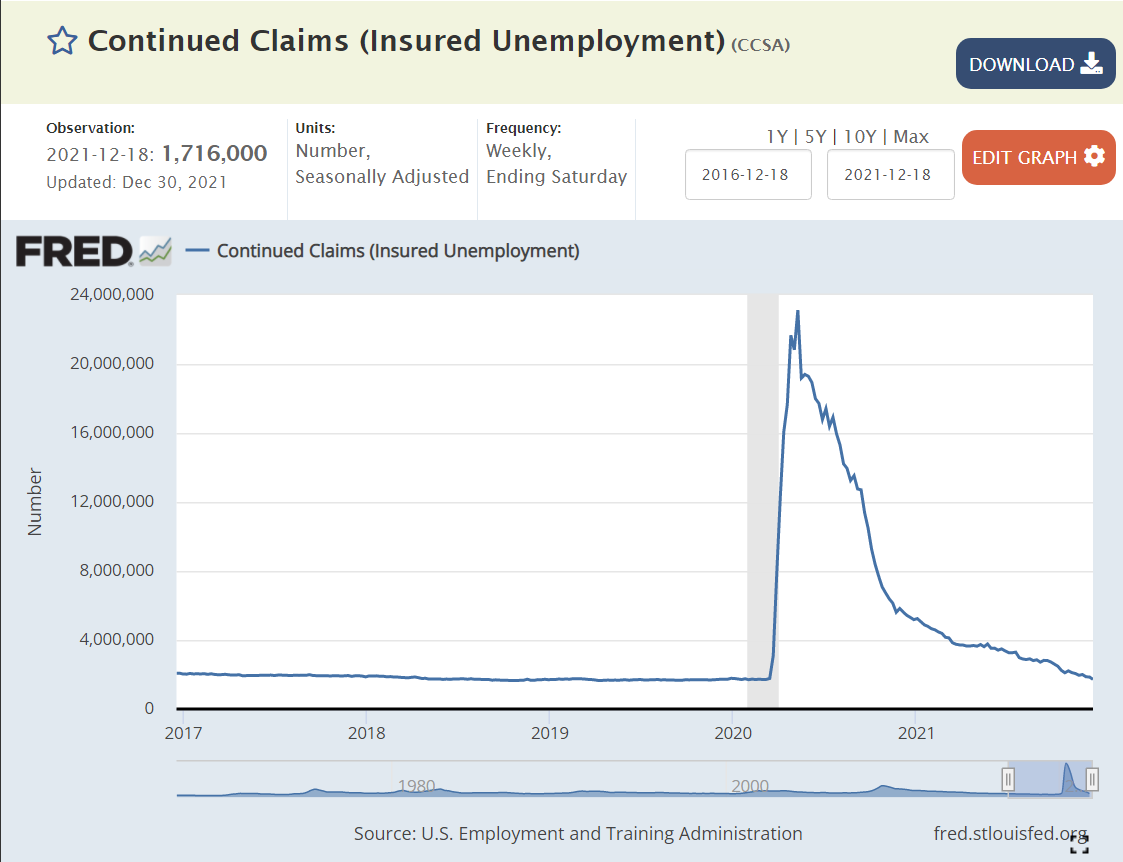Screen dimensions: 1123x862
Task: Click the blue legend line marker
Action: click(x=198, y=251)
